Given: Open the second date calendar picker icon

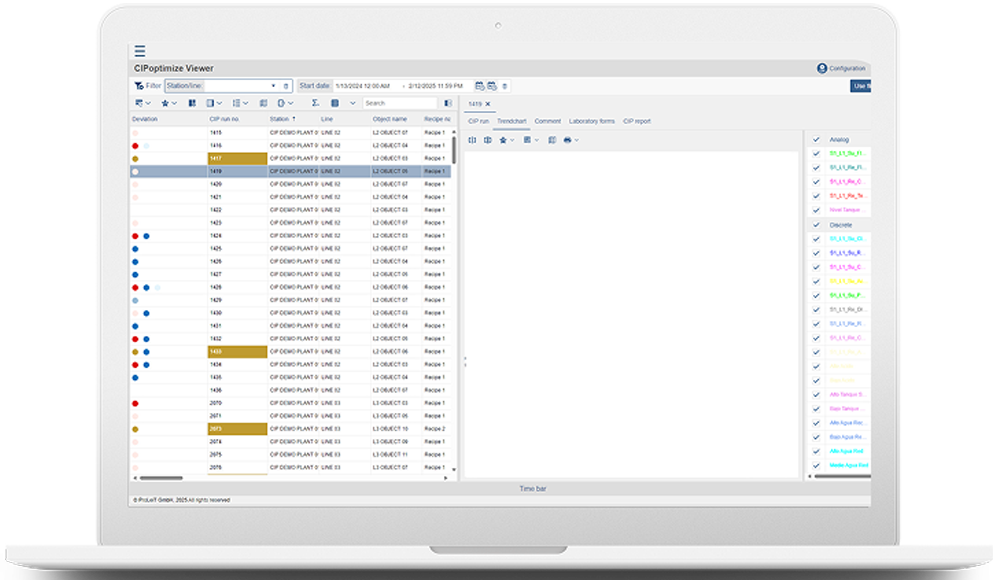Looking at the screenshot, I should [492, 86].
